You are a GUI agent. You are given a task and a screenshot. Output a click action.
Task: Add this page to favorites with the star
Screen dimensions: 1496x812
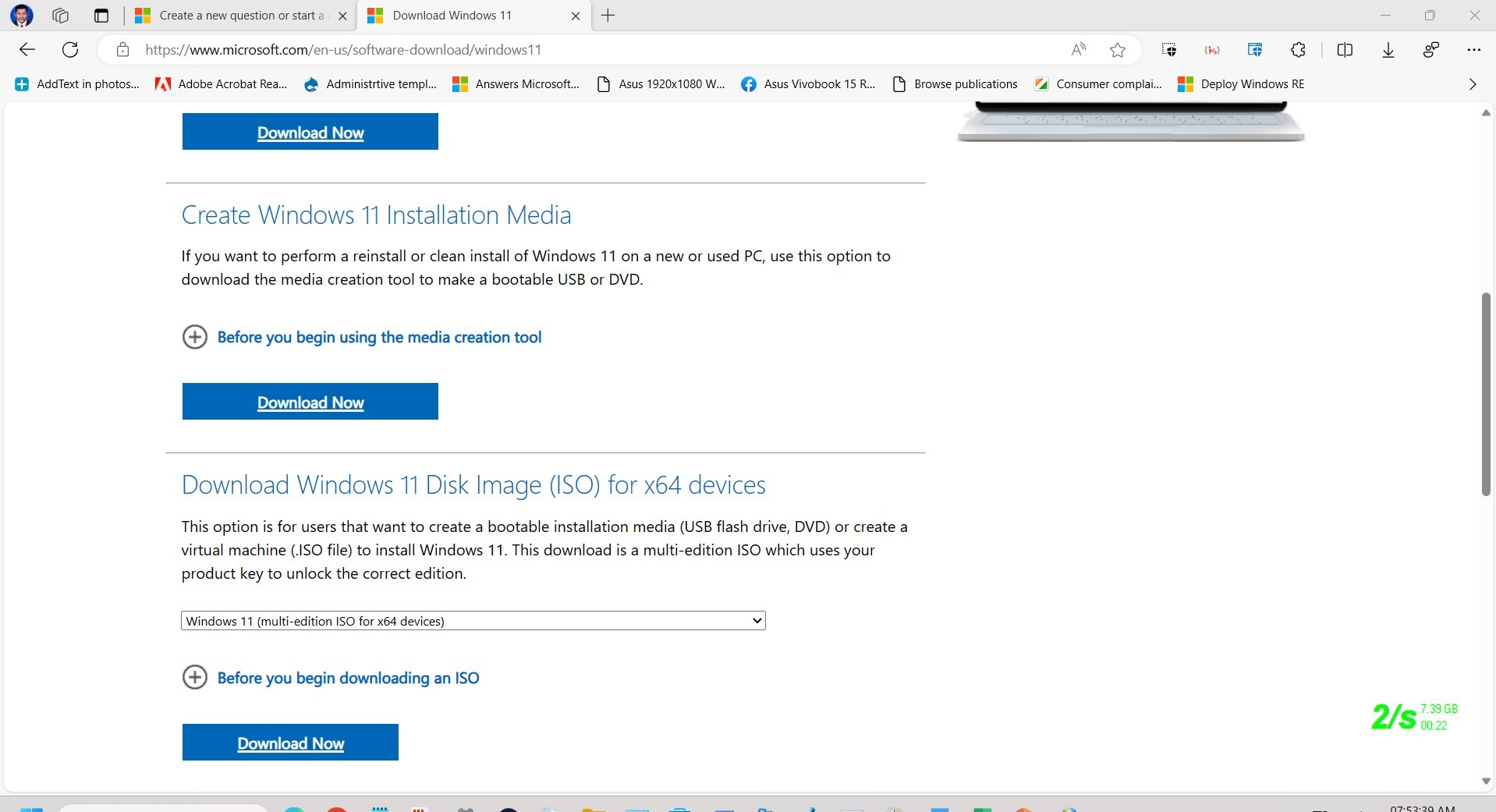pos(1118,50)
